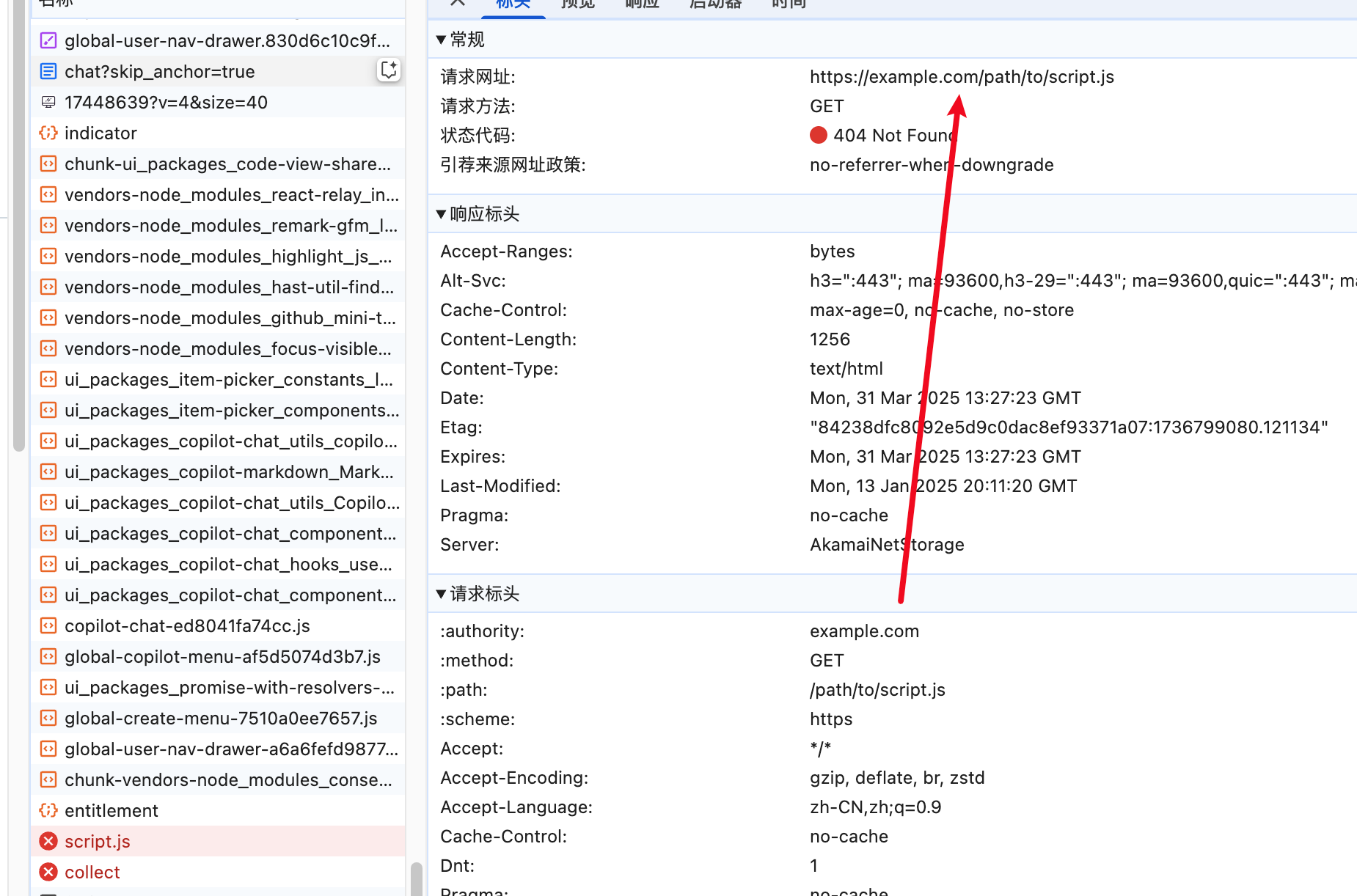The height and width of the screenshot is (896, 1357).
Task: Collapse the 常规 general section
Action: coord(441,40)
